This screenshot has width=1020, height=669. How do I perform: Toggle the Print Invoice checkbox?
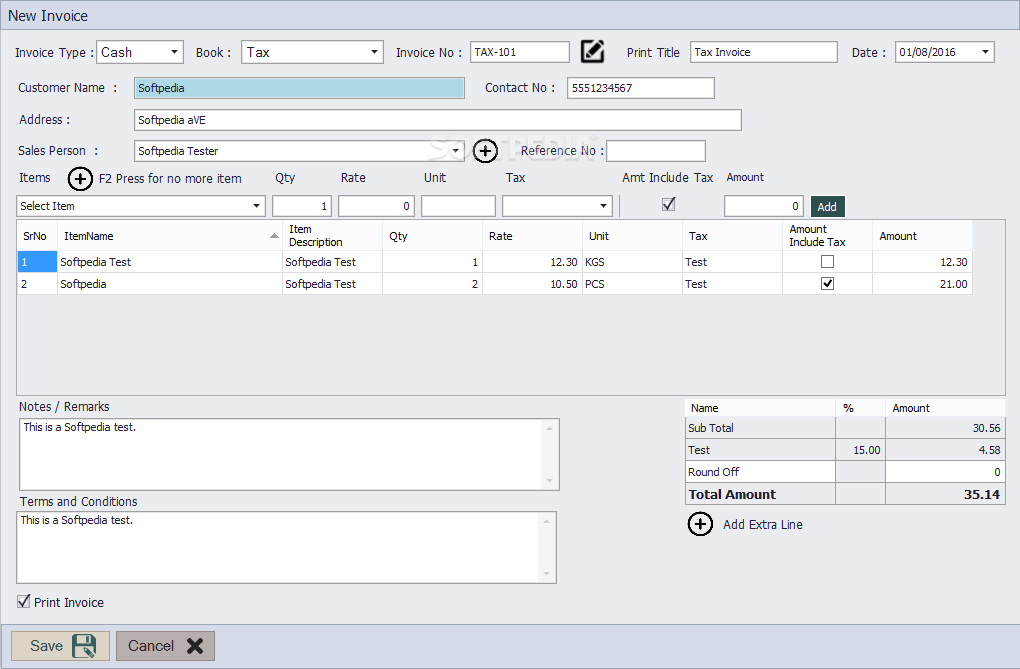coord(24,601)
